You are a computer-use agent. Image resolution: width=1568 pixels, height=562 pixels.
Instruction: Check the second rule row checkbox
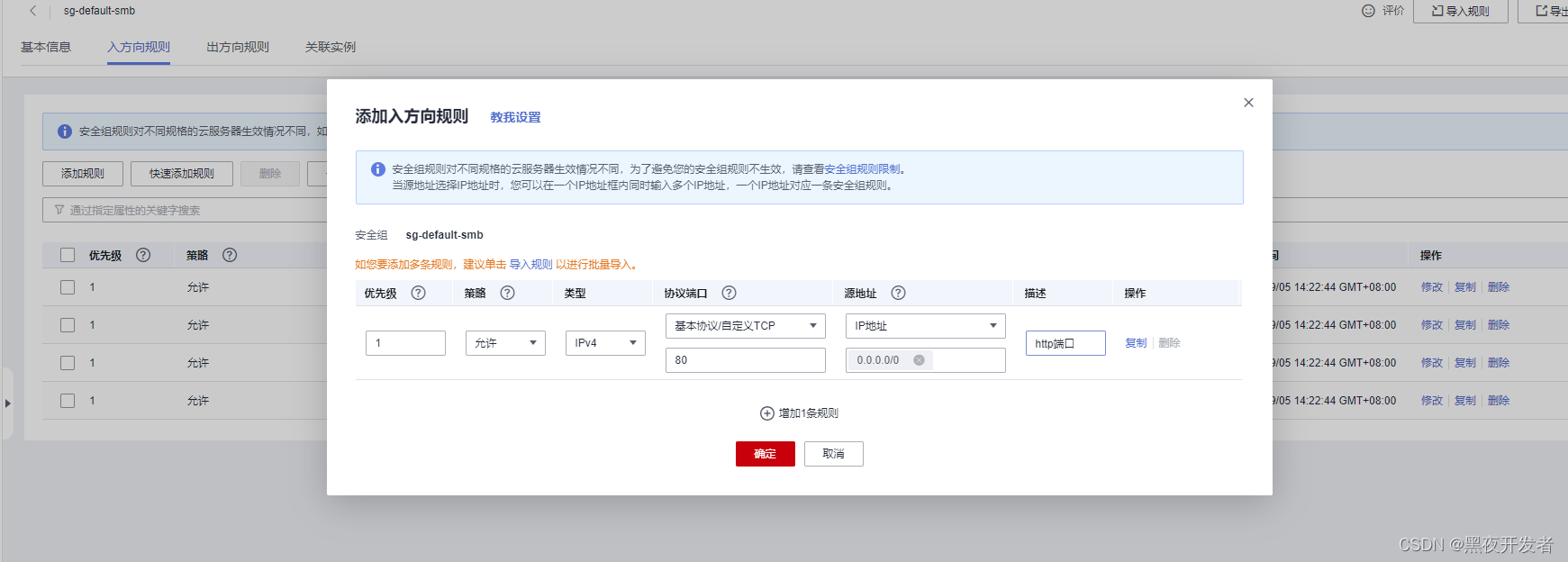click(68, 325)
